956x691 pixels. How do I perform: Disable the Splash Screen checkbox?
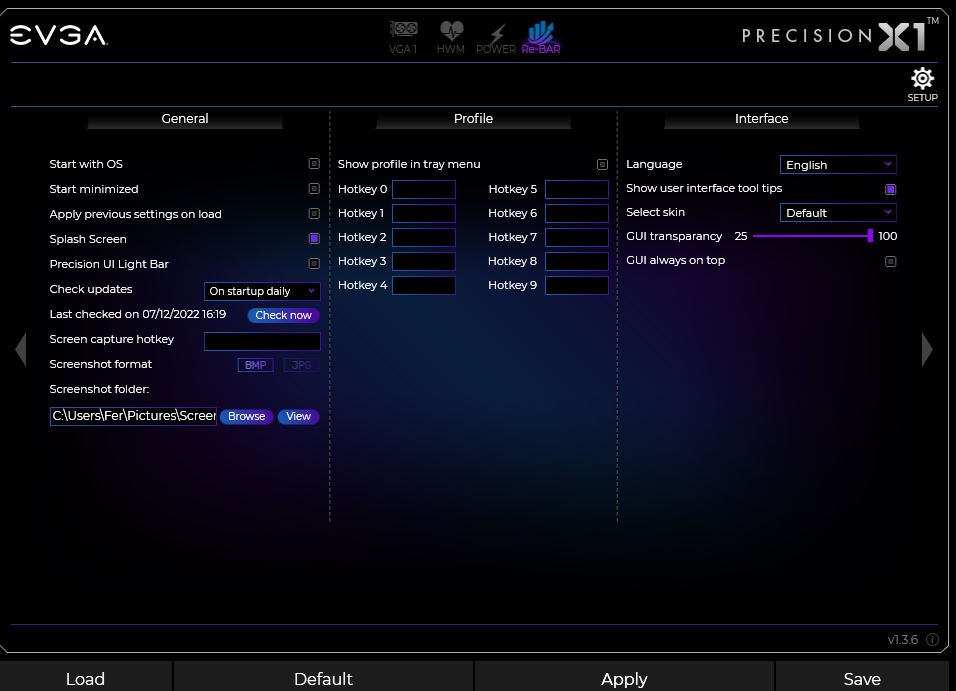[x=314, y=238]
